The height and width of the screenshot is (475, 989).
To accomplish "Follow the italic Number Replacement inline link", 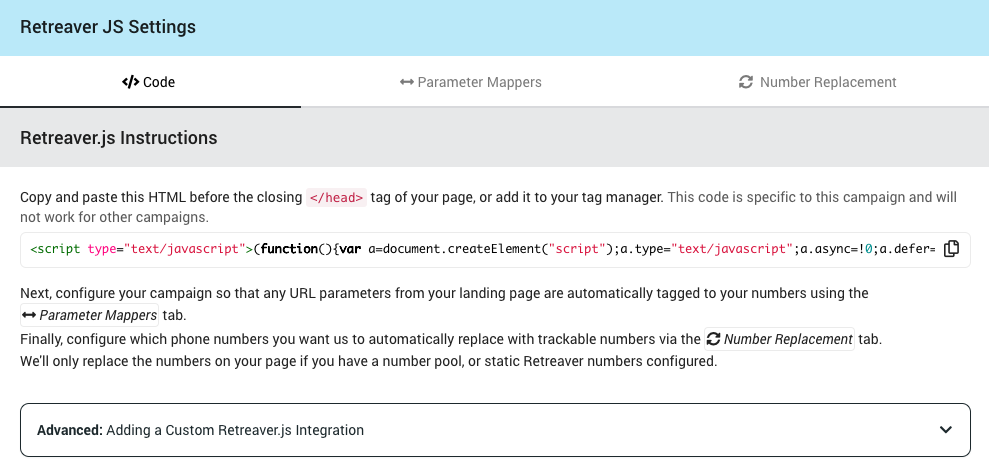I will pos(788,339).
